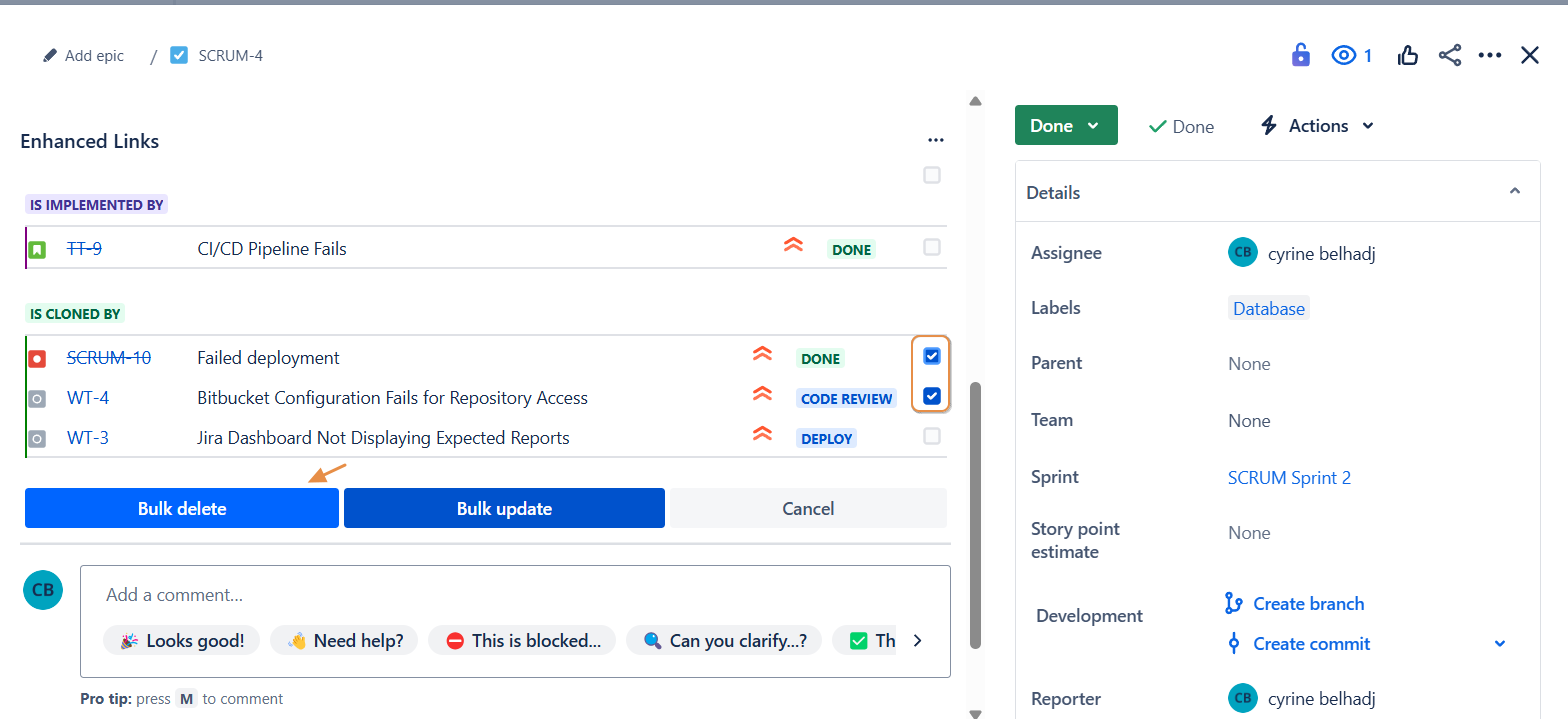Open the Enhanced Links options ellipsis

point(935,141)
